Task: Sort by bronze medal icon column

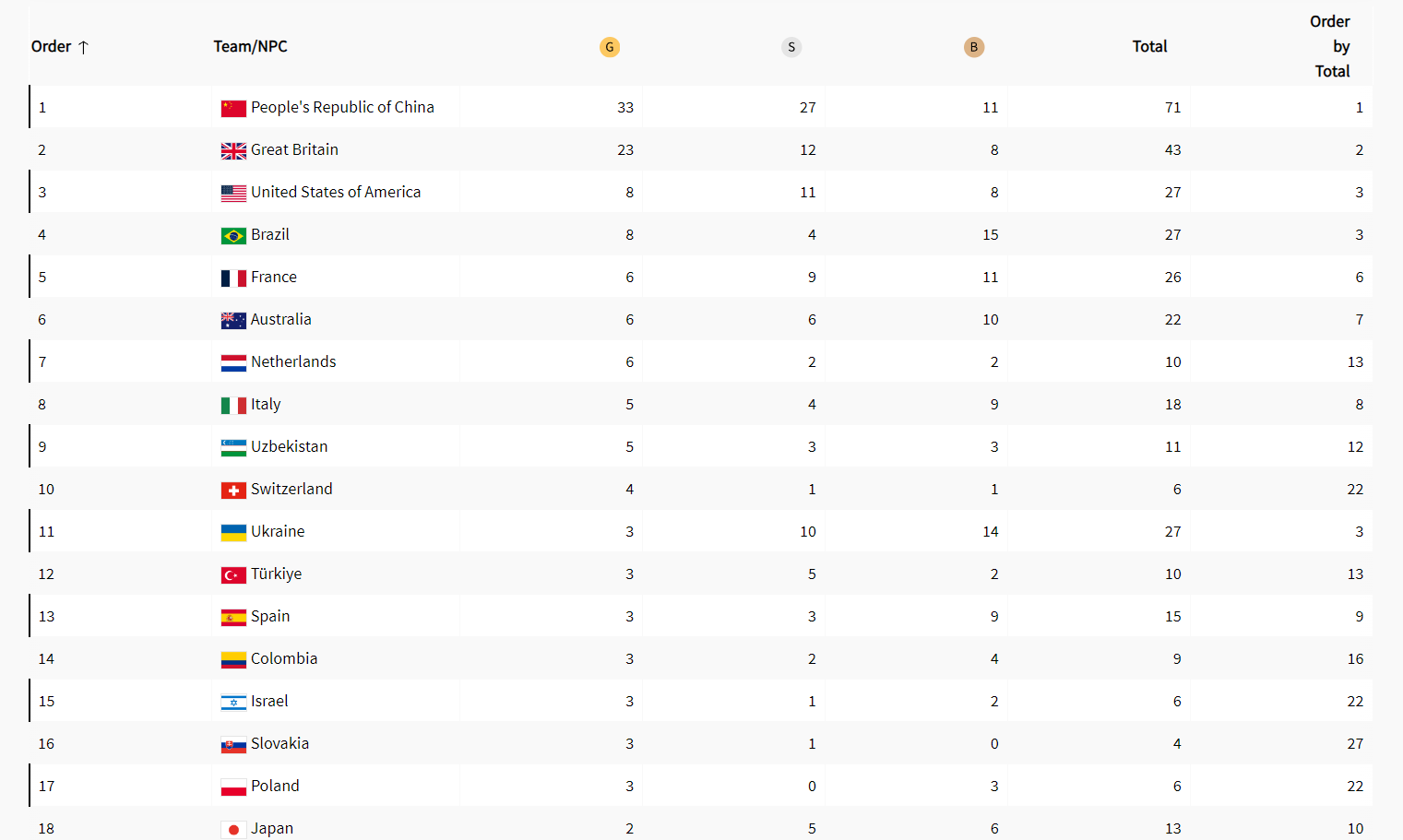Action: 974,47
